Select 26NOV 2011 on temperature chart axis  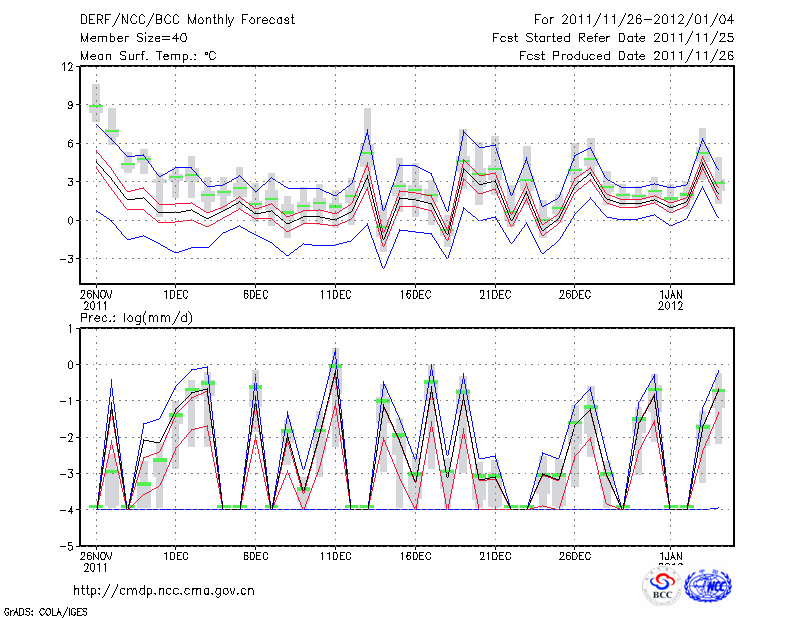pyautogui.click(x=96, y=299)
